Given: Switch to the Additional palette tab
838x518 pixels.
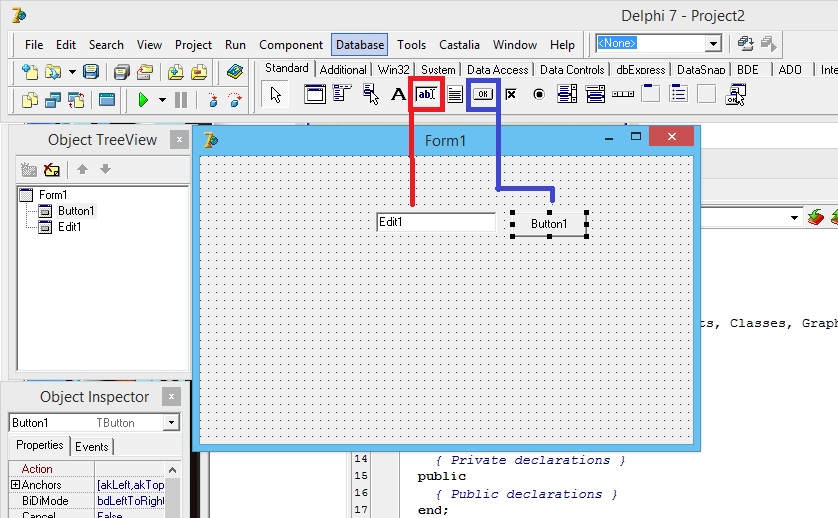Looking at the screenshot, I should point(343,69).
